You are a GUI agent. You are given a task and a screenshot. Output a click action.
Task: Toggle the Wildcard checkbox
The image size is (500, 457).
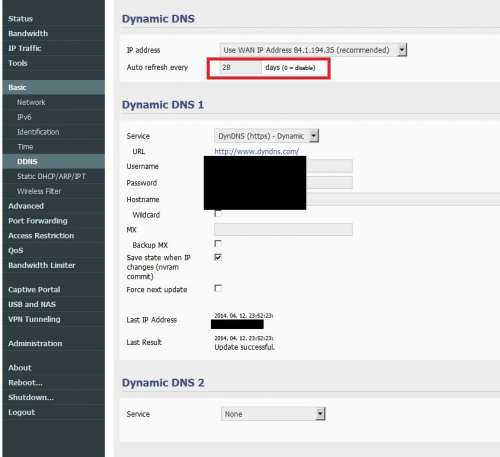[x=218, y=213]
